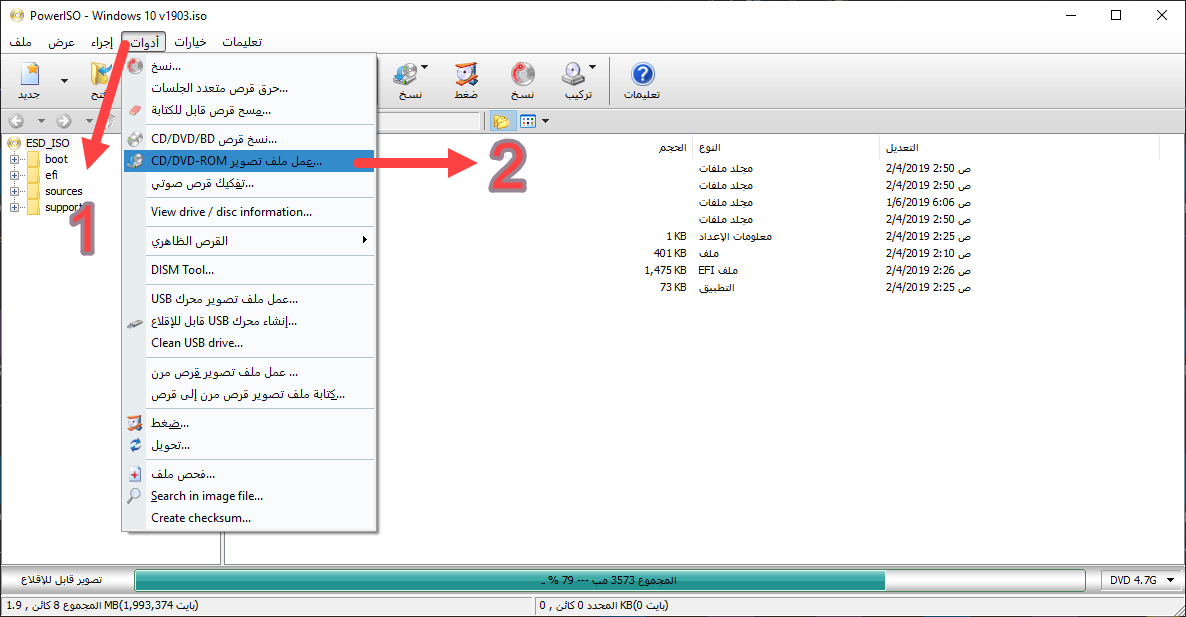Click the disc icon beside نسخ... menu entry

point(135,67)
